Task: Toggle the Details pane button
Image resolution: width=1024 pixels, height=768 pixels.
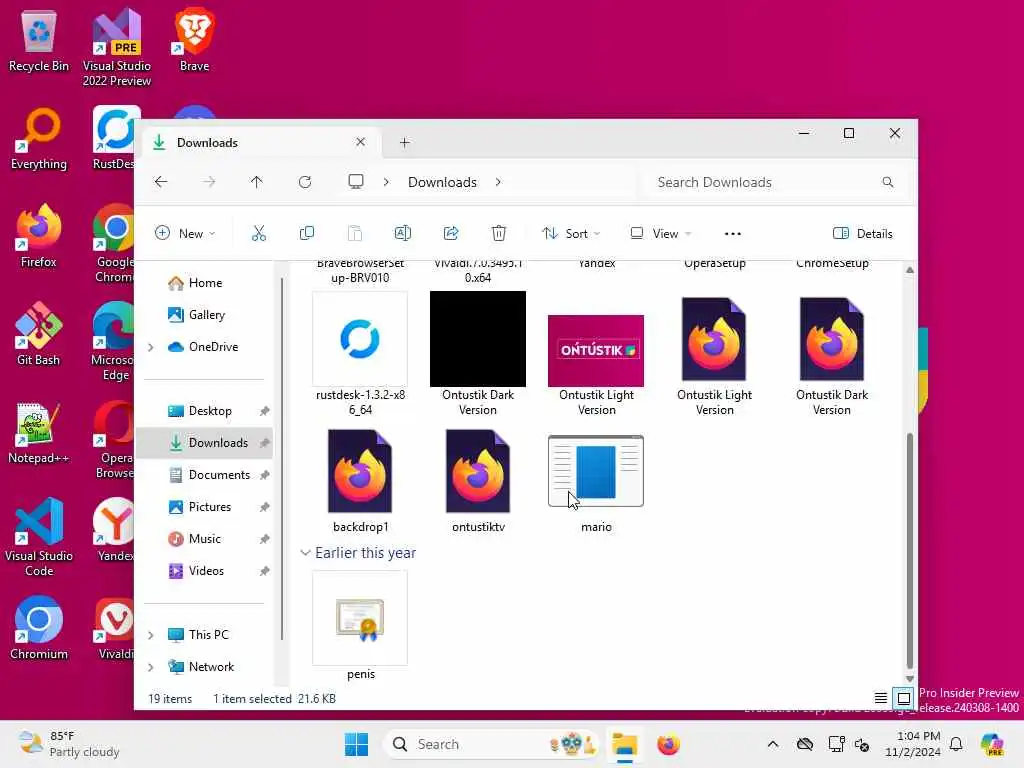Action: coord(863,233)
